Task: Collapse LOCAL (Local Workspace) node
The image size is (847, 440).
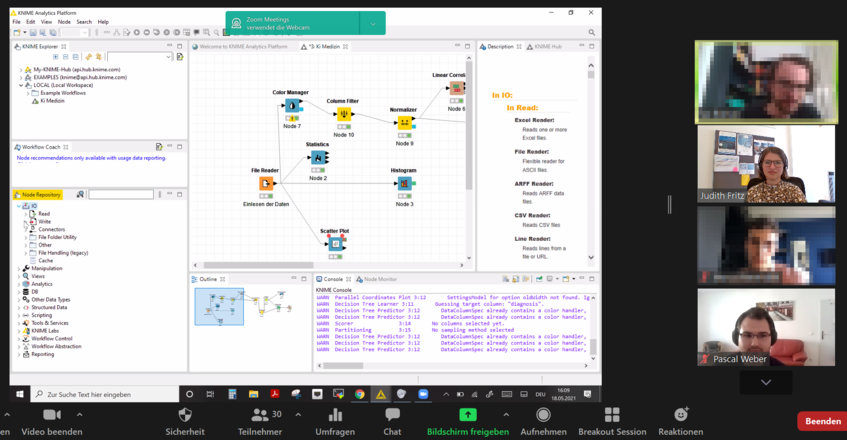Action: point(21,85)
